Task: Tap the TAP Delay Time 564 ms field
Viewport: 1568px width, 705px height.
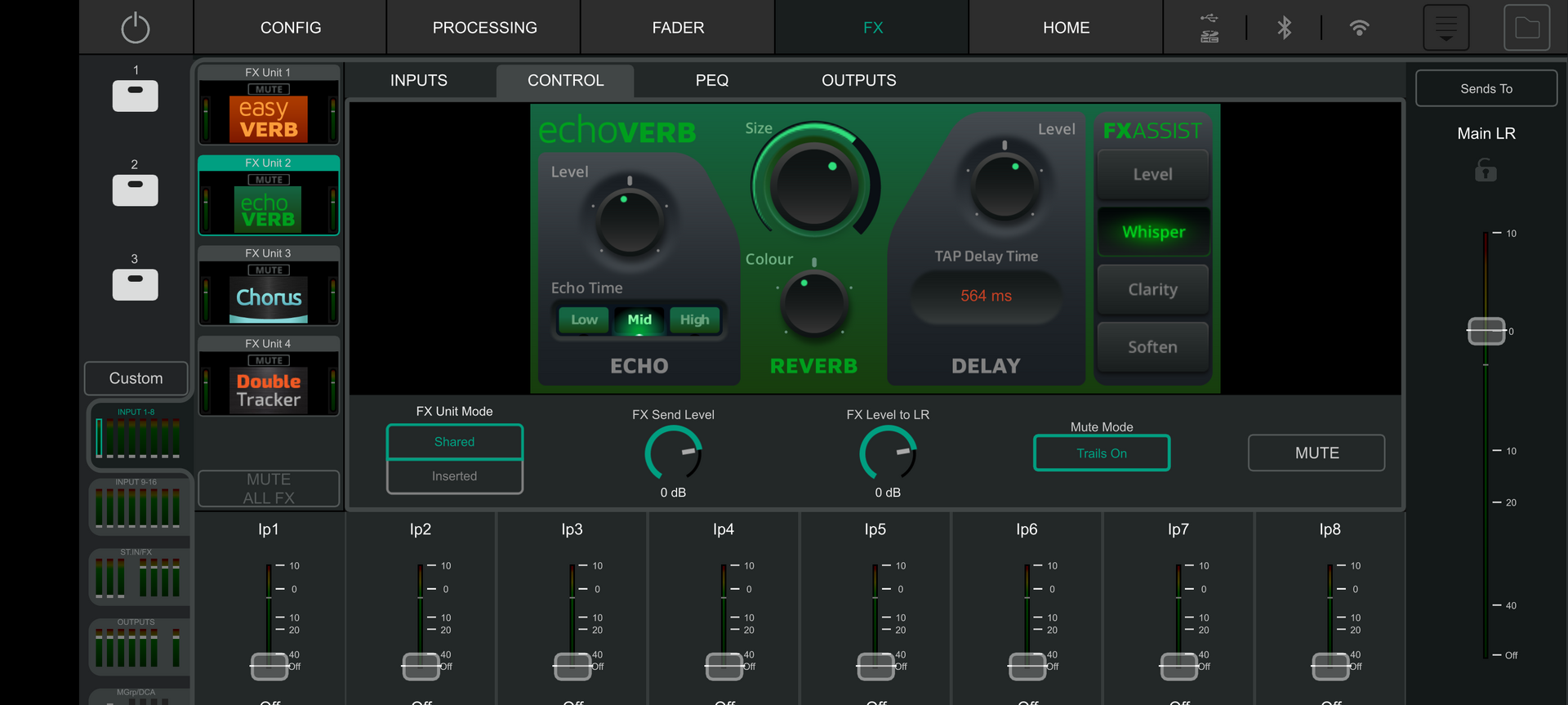Action: pyautogui.click(x=986, y=296)
